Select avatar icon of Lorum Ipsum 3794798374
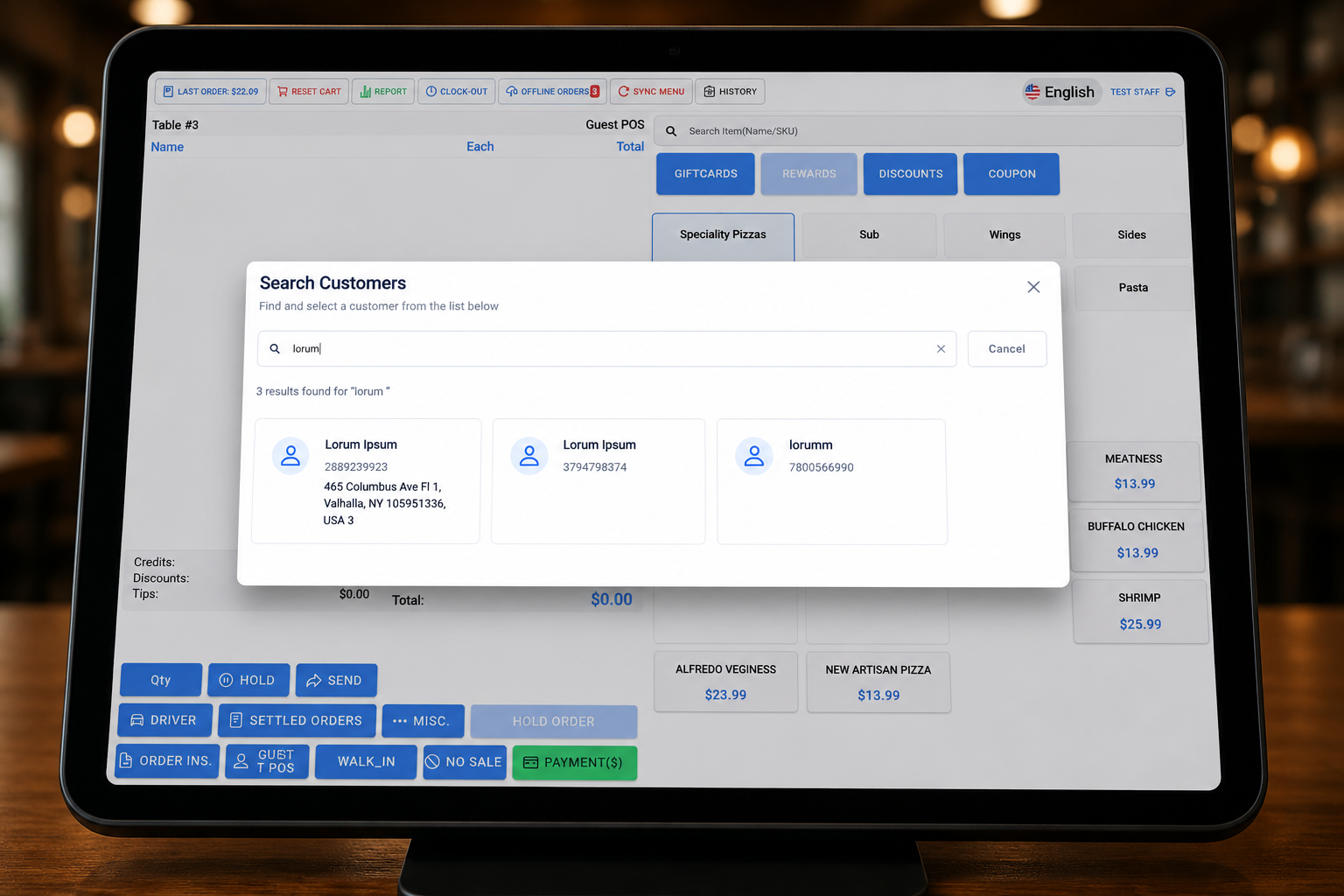The height and width of the screenshot is (896, 1344). click(529, 456)
